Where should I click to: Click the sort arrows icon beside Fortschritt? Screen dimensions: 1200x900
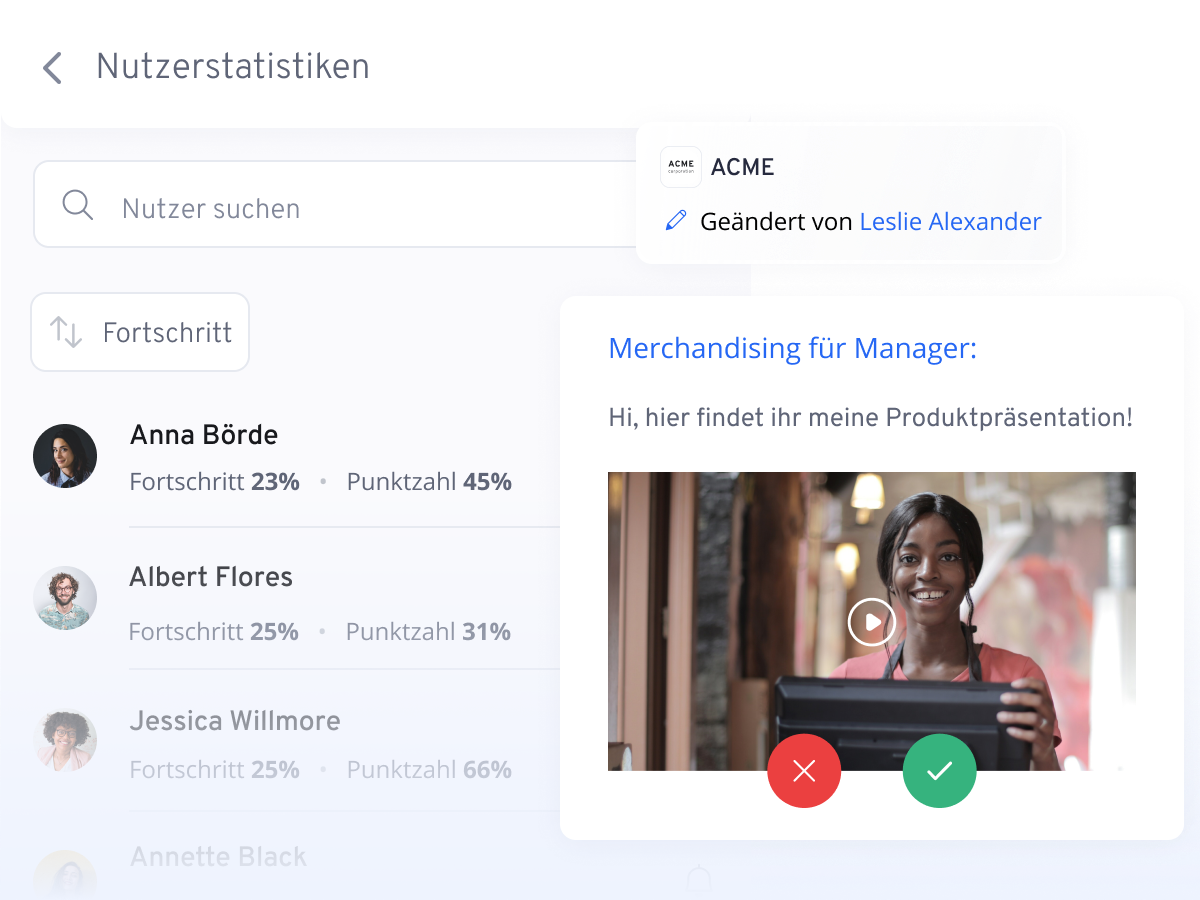pyautogui.click(x=66, y=332)
